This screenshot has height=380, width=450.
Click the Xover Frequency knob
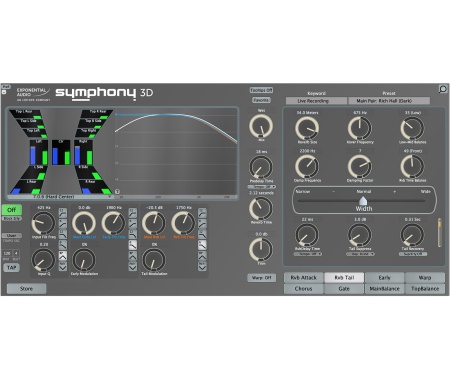click(x=360, y=128)
